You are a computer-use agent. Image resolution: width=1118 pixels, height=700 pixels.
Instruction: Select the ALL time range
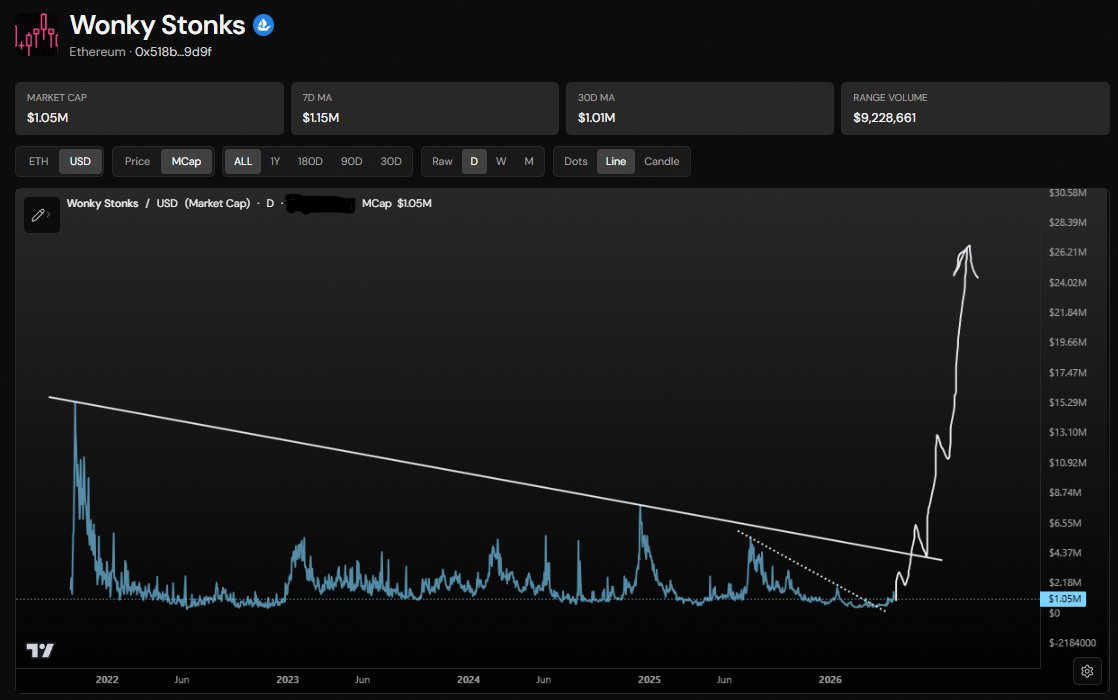pyautogui.click(x=243, y=161)
